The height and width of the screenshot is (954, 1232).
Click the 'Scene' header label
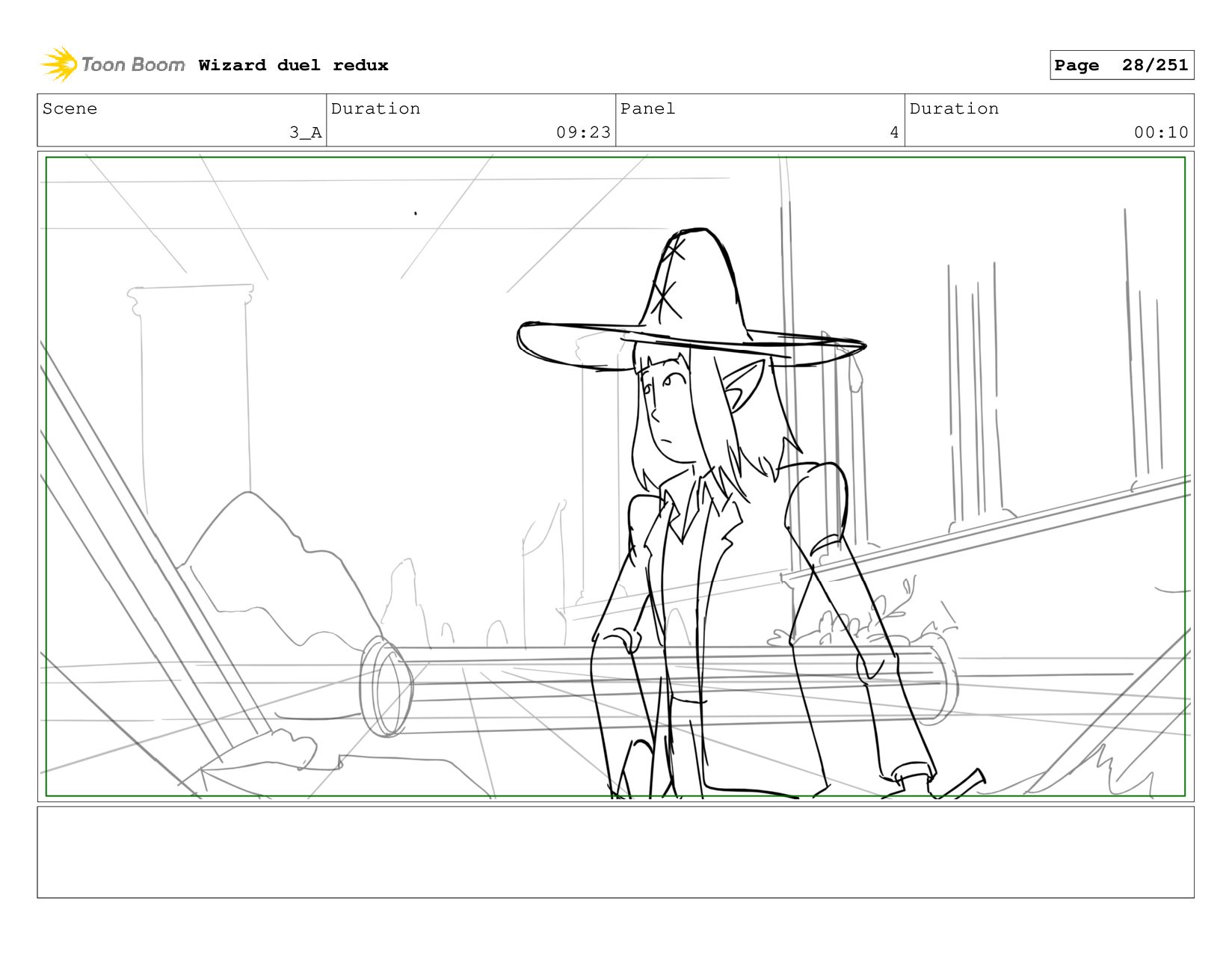[x=70, y=108]
